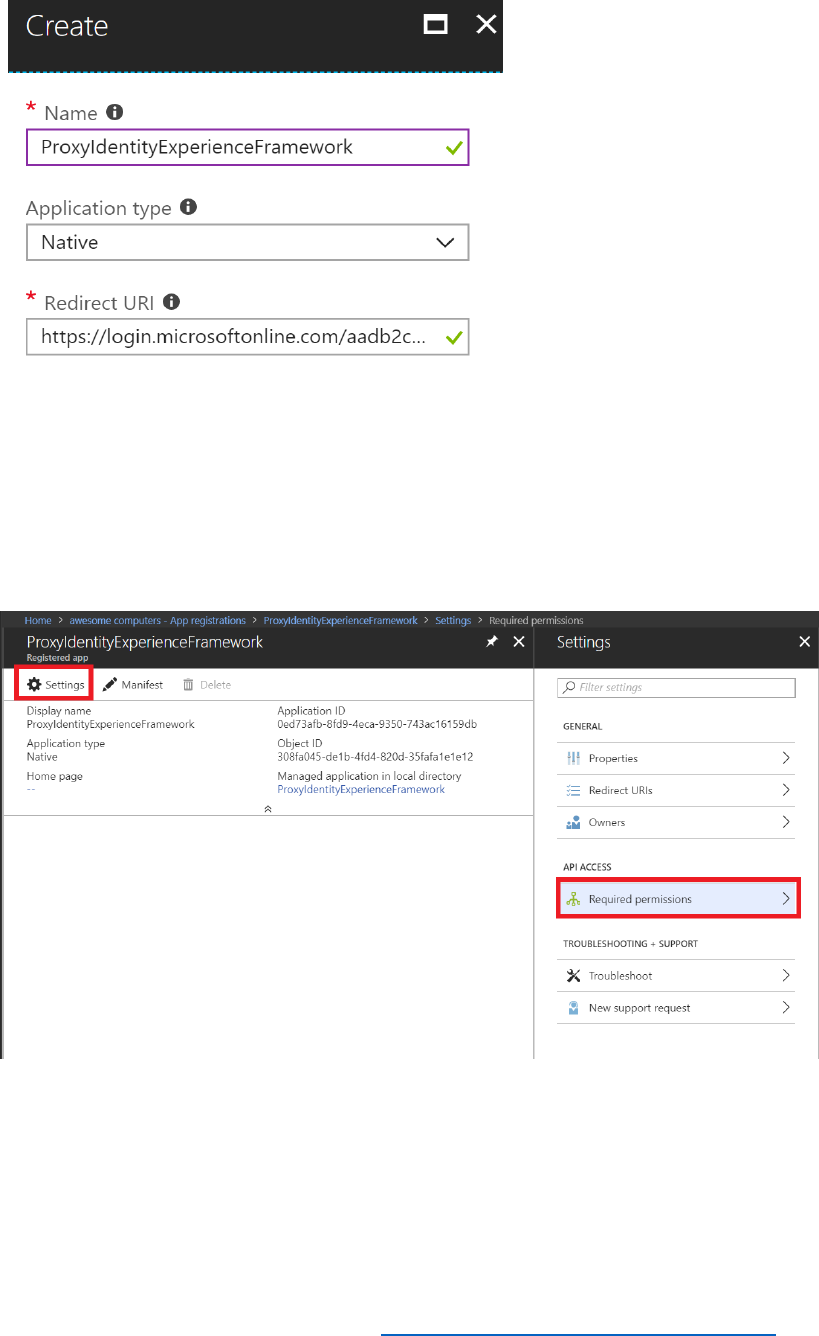
Task: Click the Application type info icon
Action: (x=188, y=208)
